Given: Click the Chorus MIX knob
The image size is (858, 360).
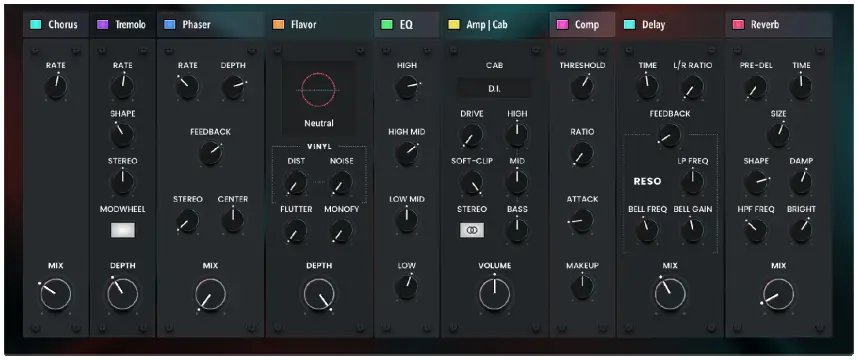Looking at the screenshot, I should pyautogui.click(x=56, y=294).
